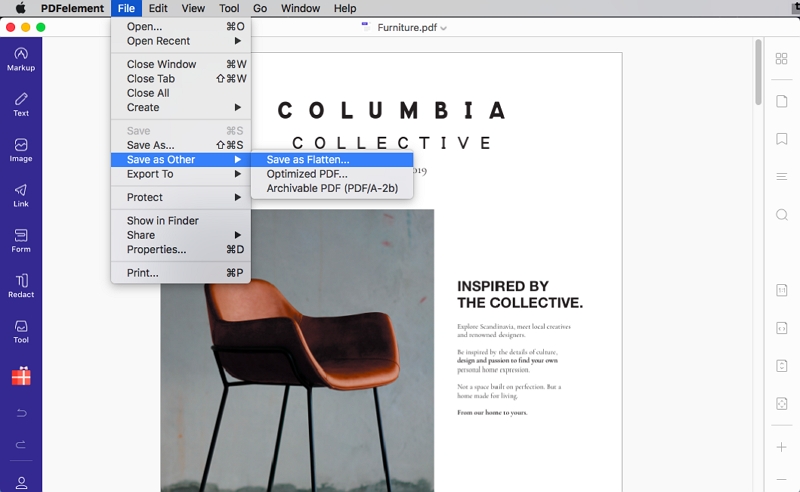Select Save as Flatten...

[332, 159]
